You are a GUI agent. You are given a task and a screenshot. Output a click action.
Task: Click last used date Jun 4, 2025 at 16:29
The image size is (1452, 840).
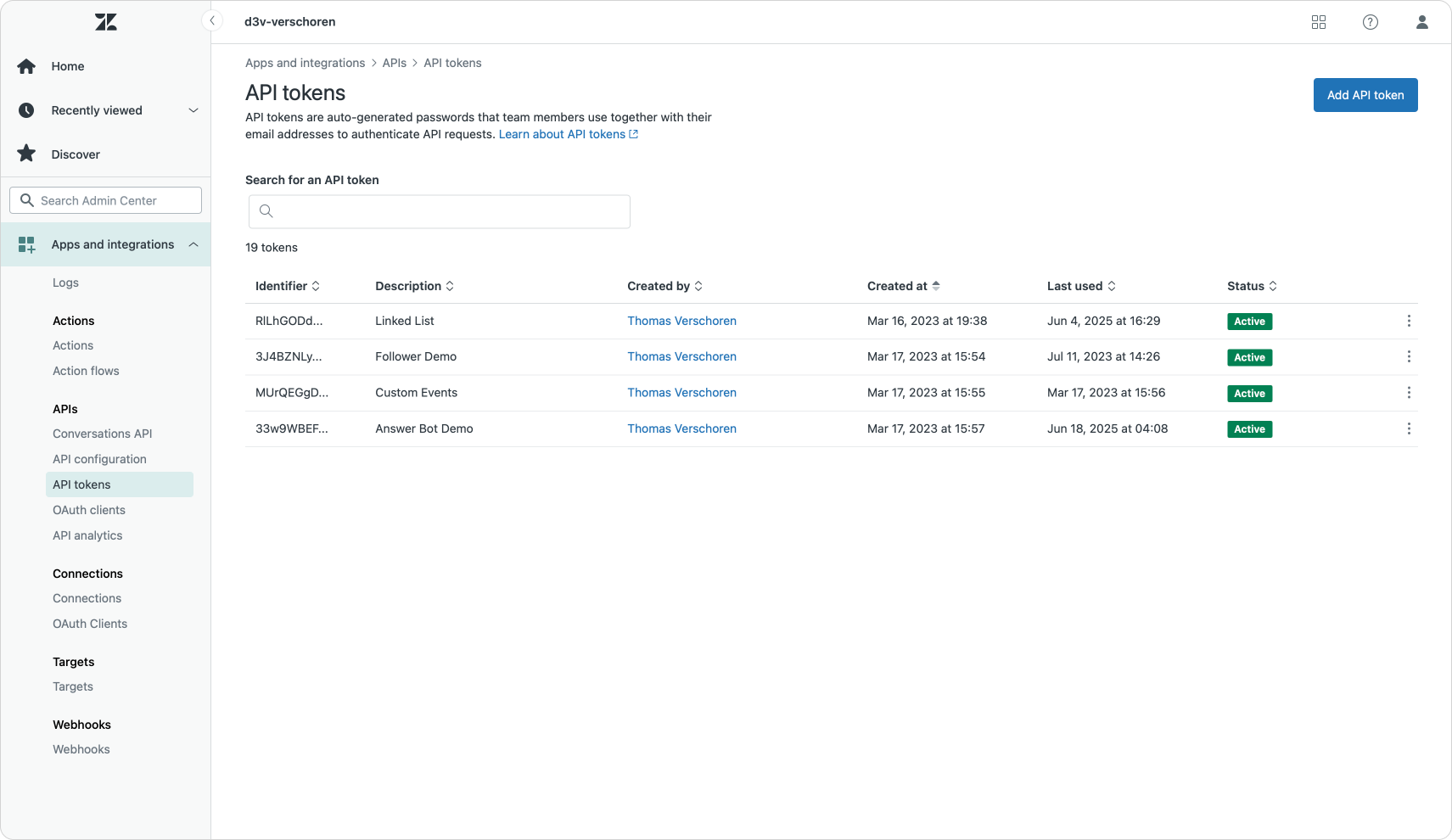(x=1103, y=321)
